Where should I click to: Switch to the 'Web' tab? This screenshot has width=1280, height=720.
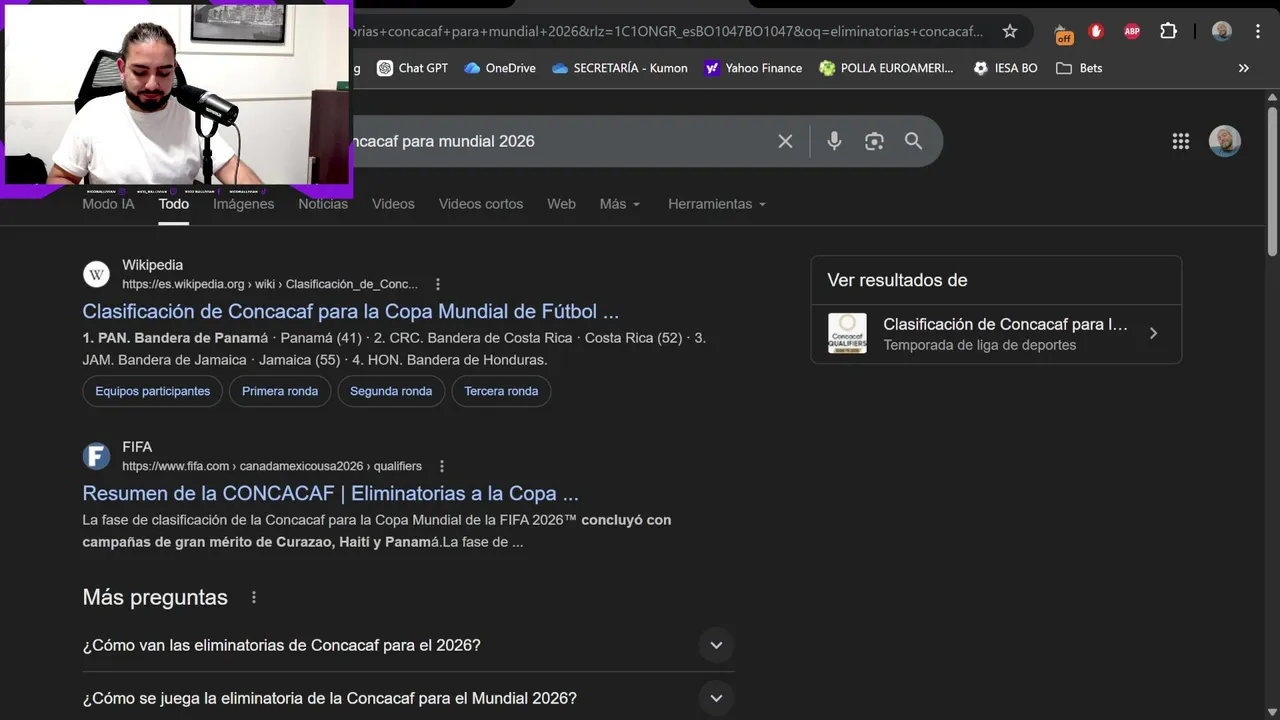[561, 204]
